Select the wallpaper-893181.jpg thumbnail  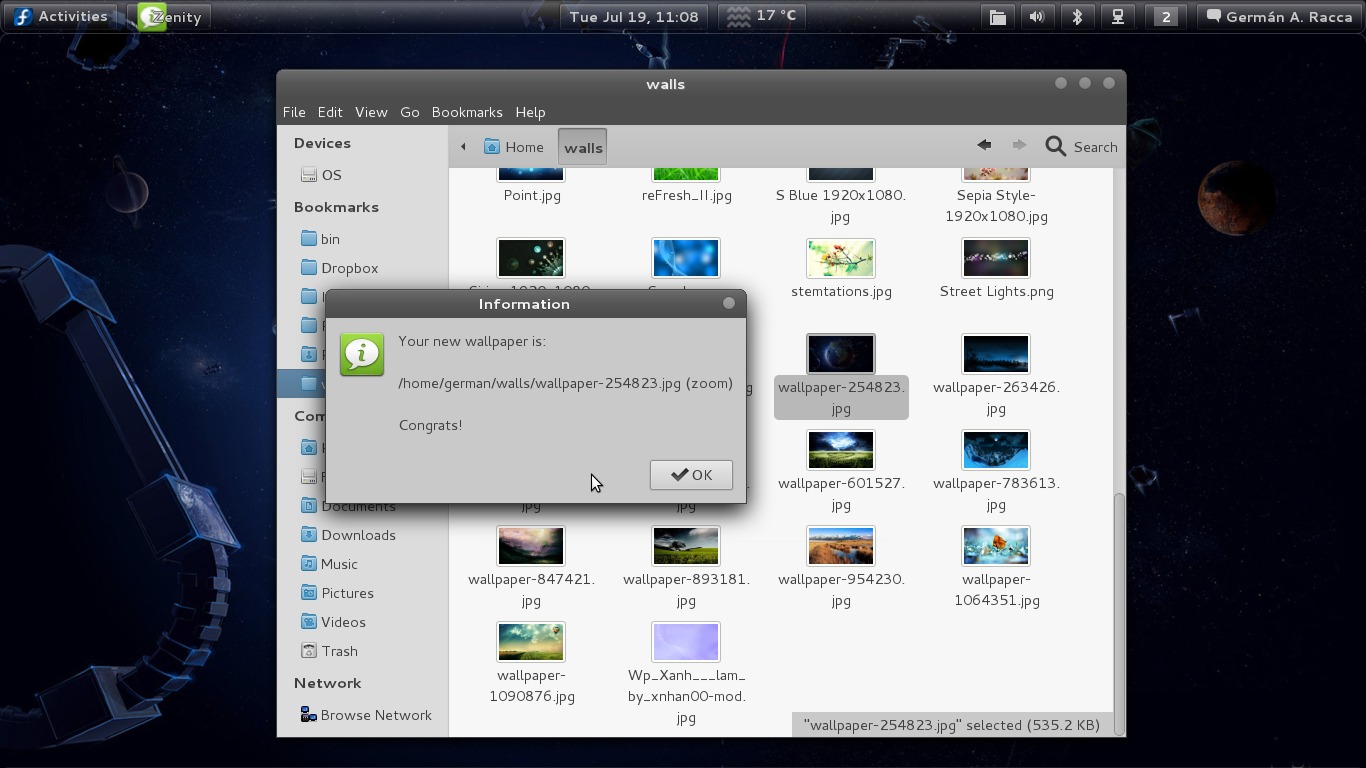point(686,546)
